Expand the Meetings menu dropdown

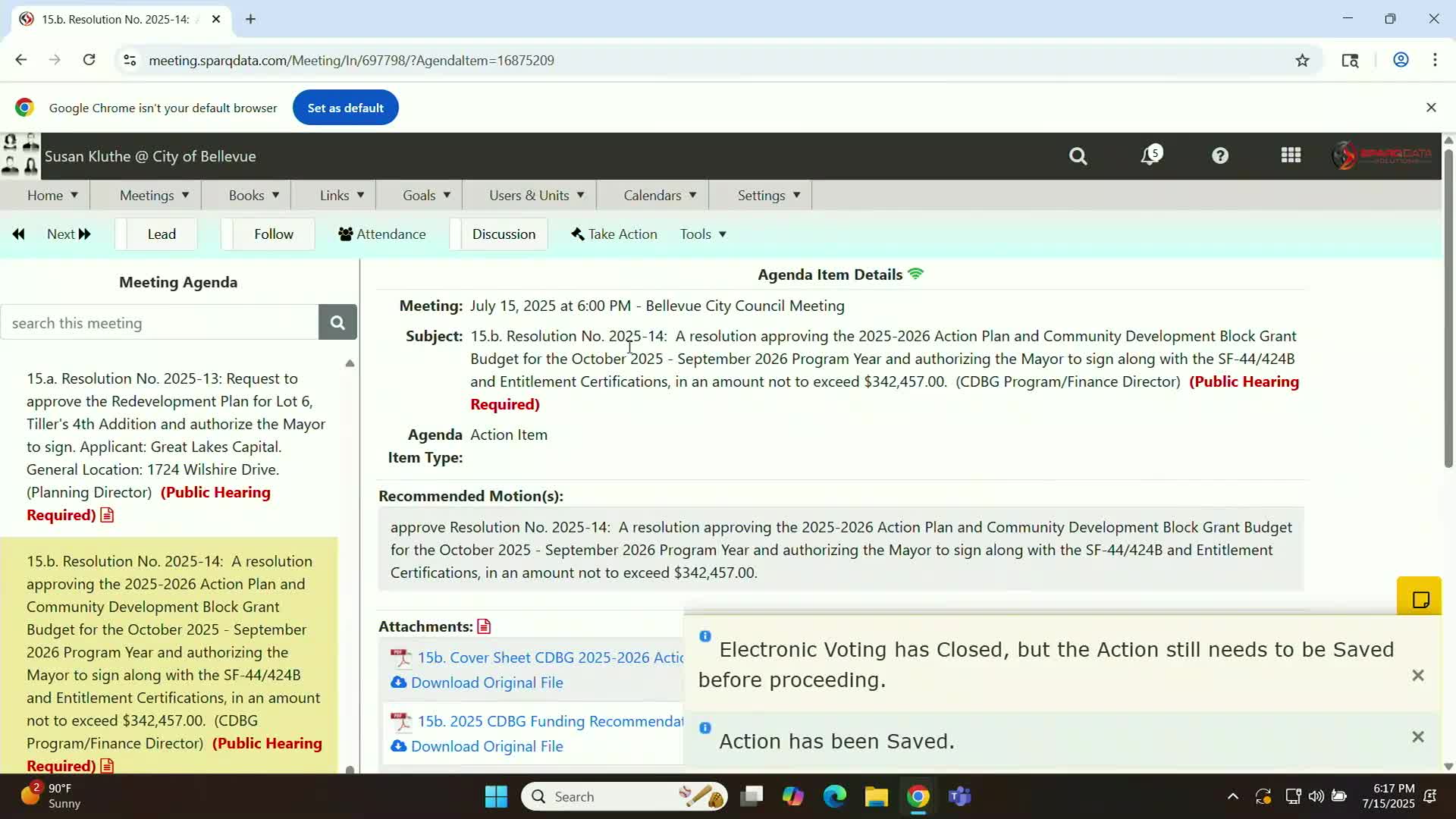point(154,196)
